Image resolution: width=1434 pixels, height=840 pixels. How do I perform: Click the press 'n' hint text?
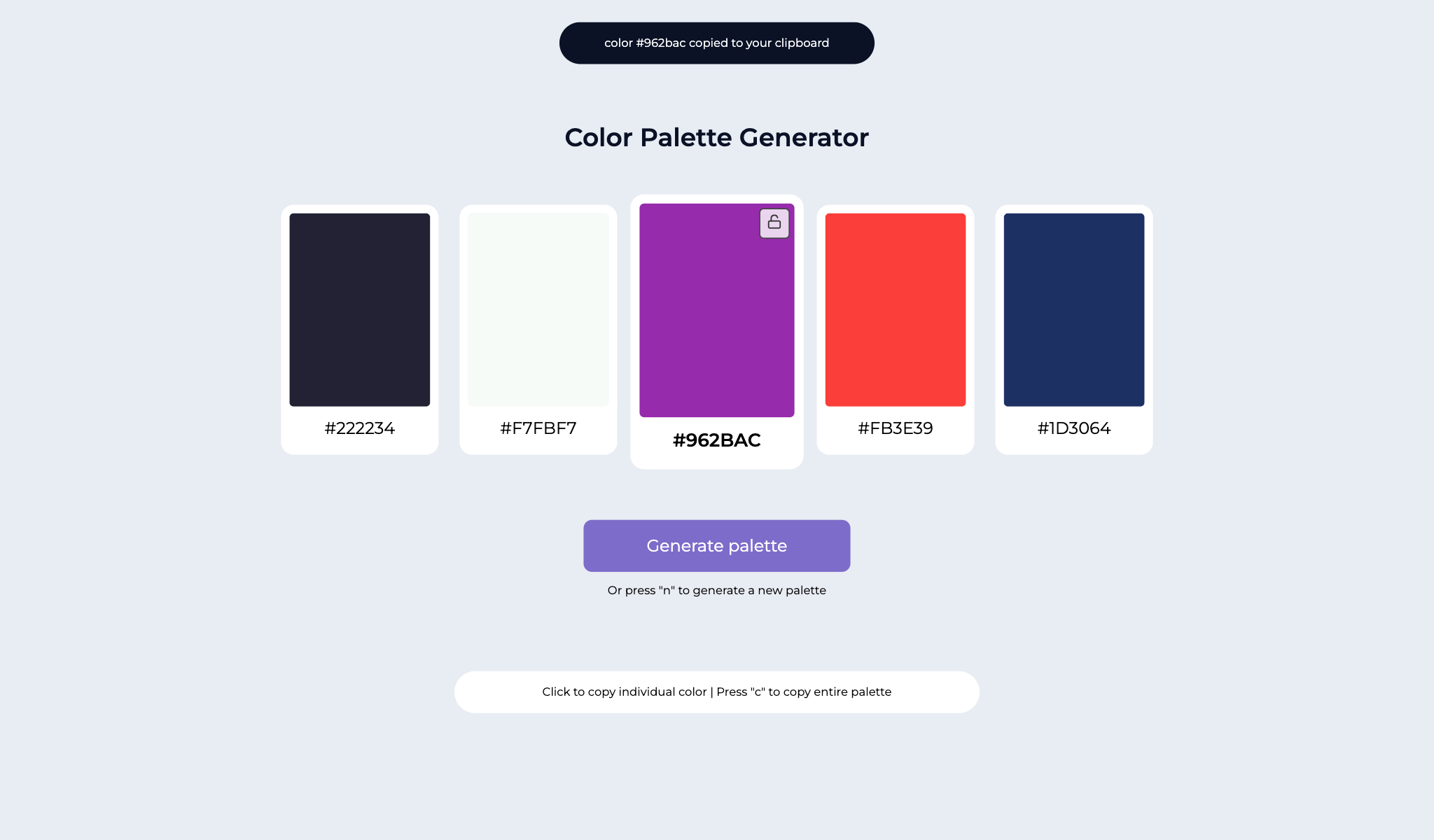click(716, 590)
